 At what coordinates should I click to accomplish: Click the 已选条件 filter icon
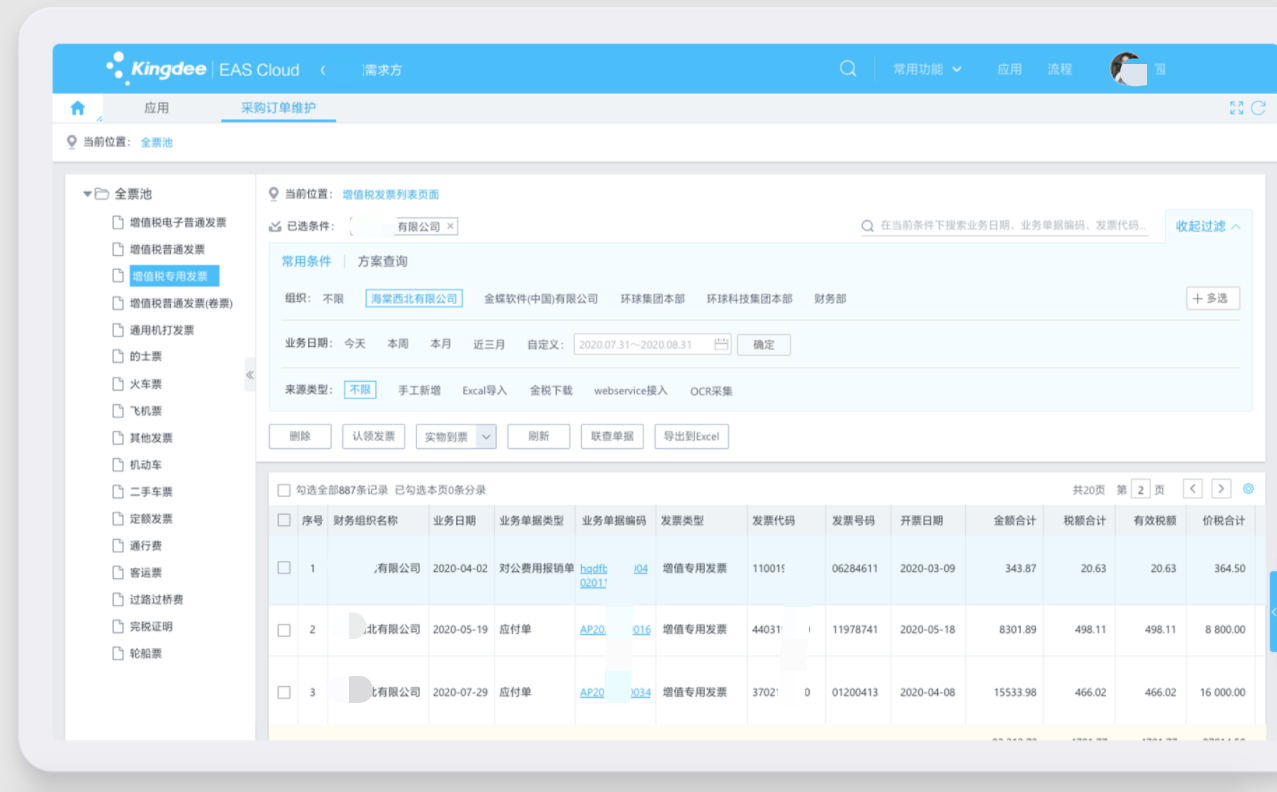click(272, 226)
